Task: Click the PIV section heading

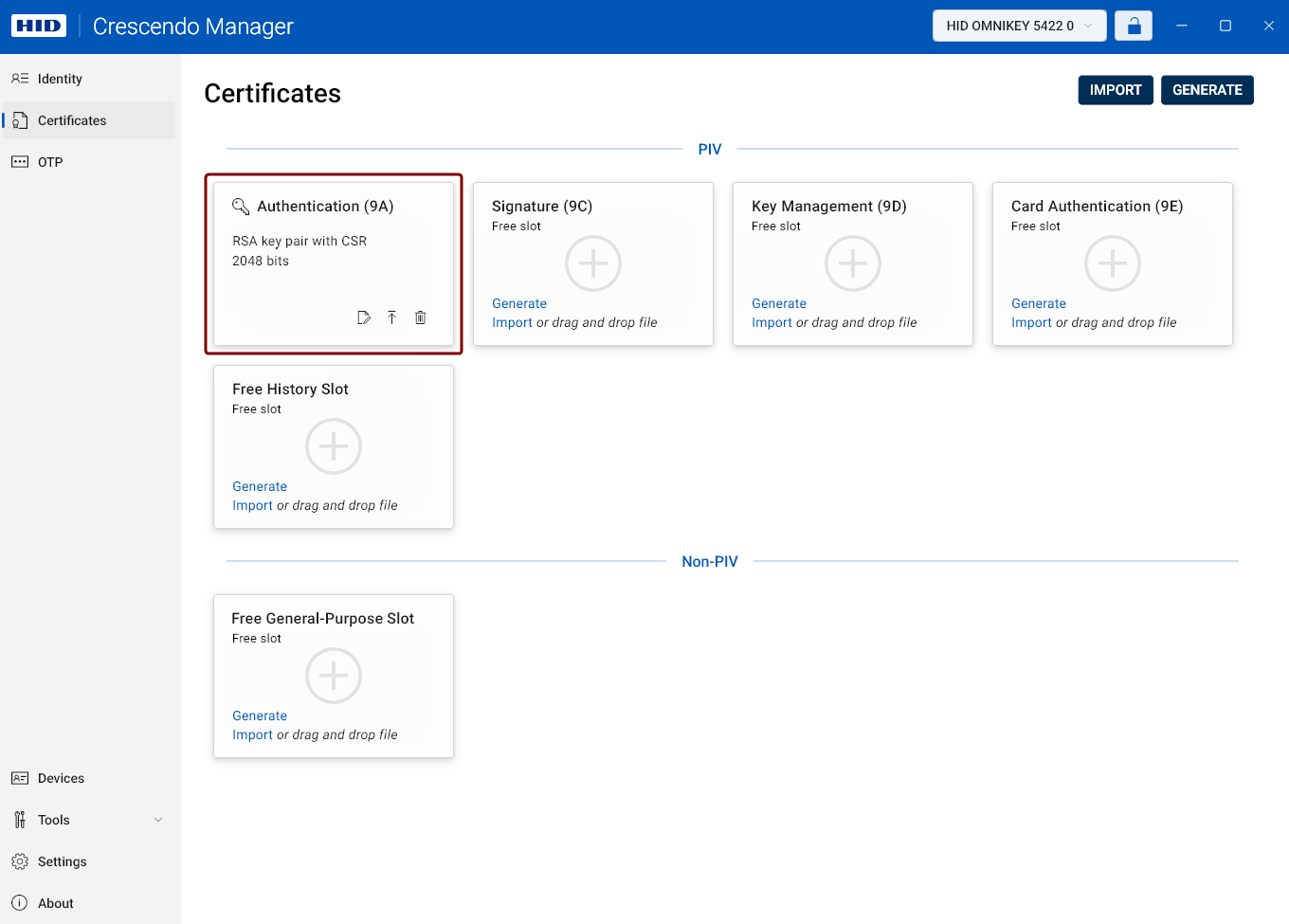Action: (x=710, y=149)
